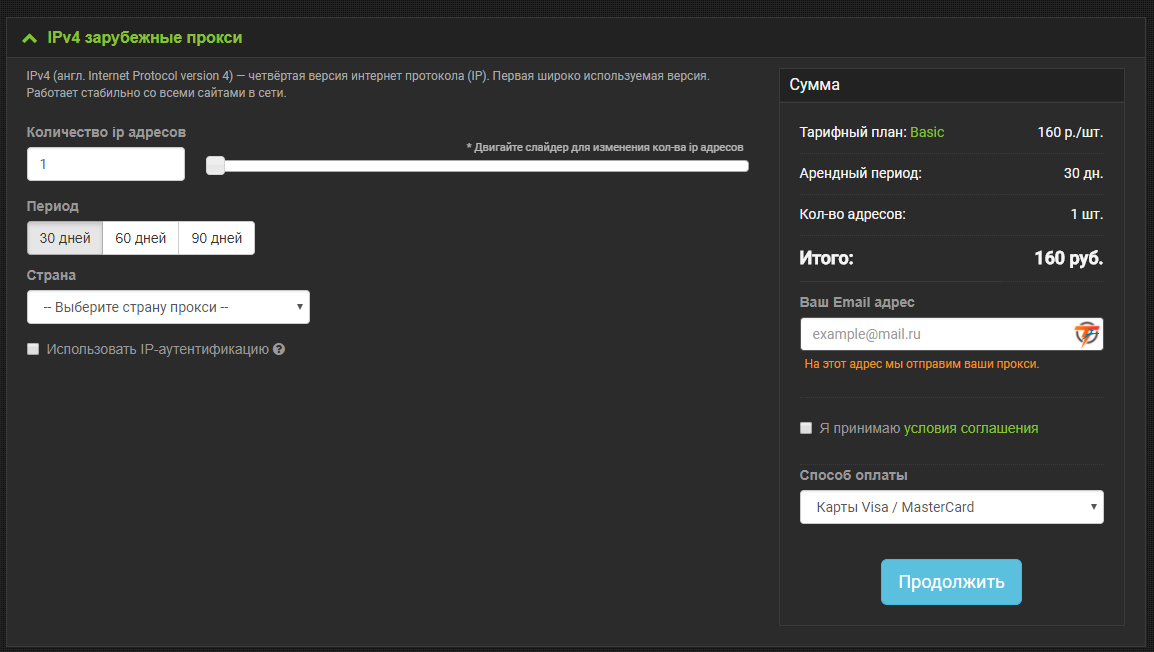
Task: Click the 1 шт. address count value
Action: pyautogui.click(x=1086, y=214)
